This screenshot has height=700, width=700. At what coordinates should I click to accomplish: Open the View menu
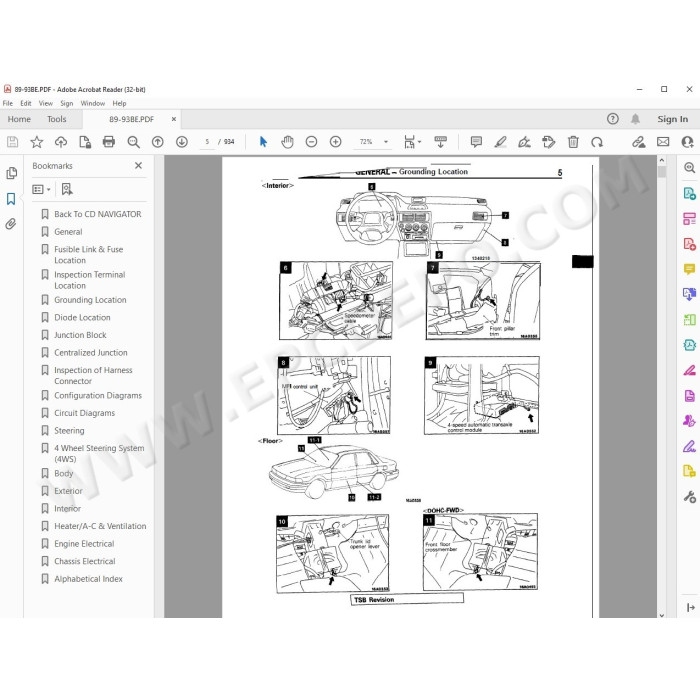[46, 103]
